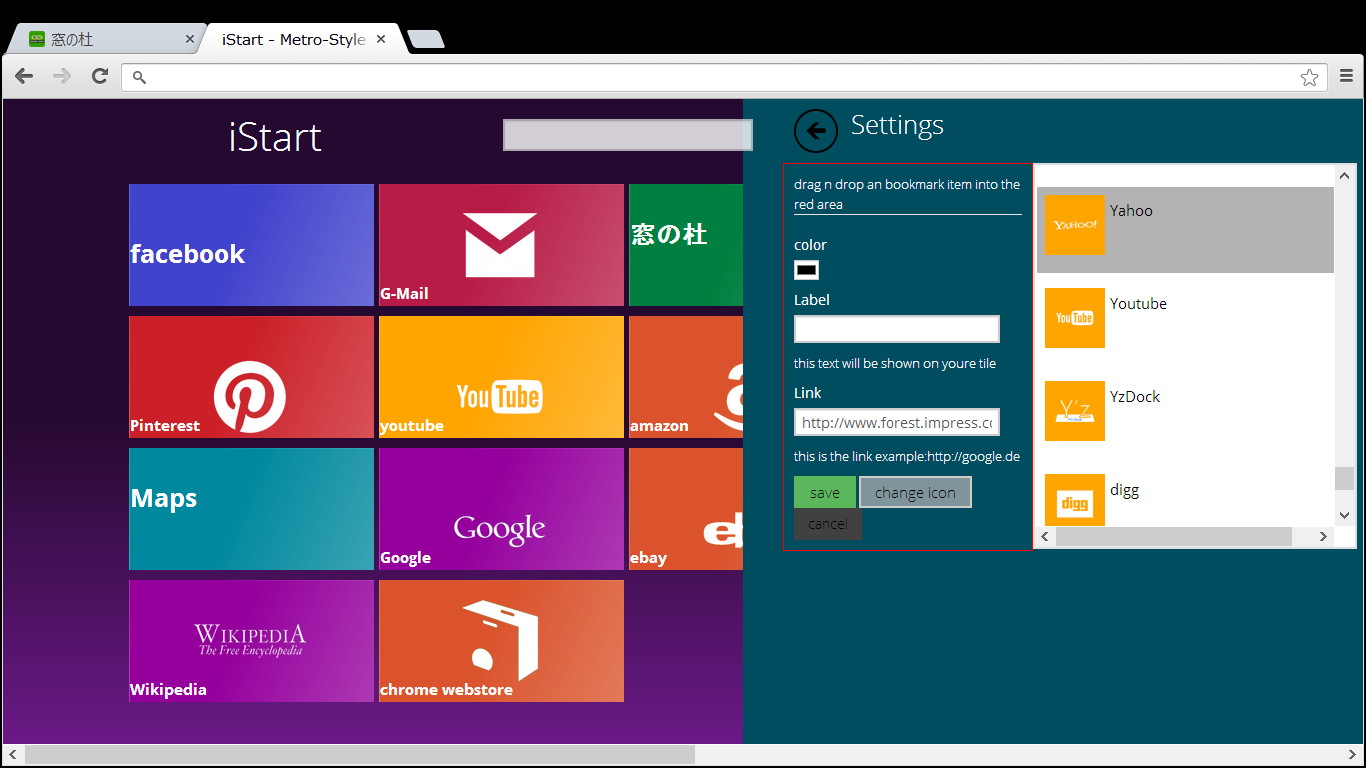Open the facebook tile

pos(251,245)
